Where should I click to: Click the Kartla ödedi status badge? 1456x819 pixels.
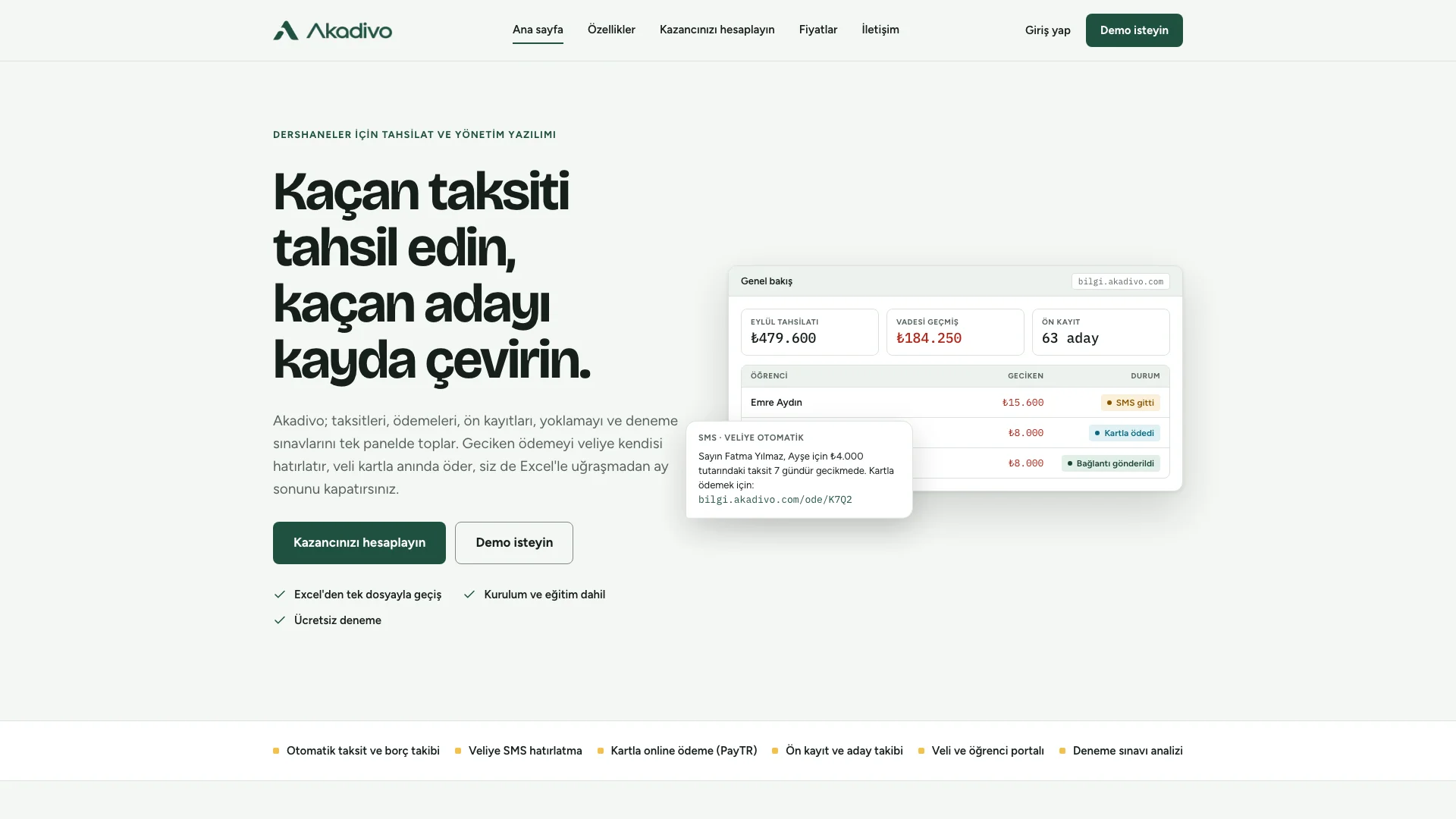pos(1125,433)
